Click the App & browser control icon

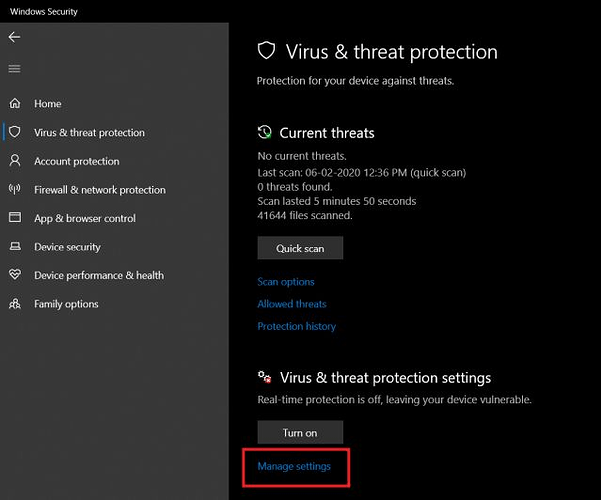pos(15,218)
